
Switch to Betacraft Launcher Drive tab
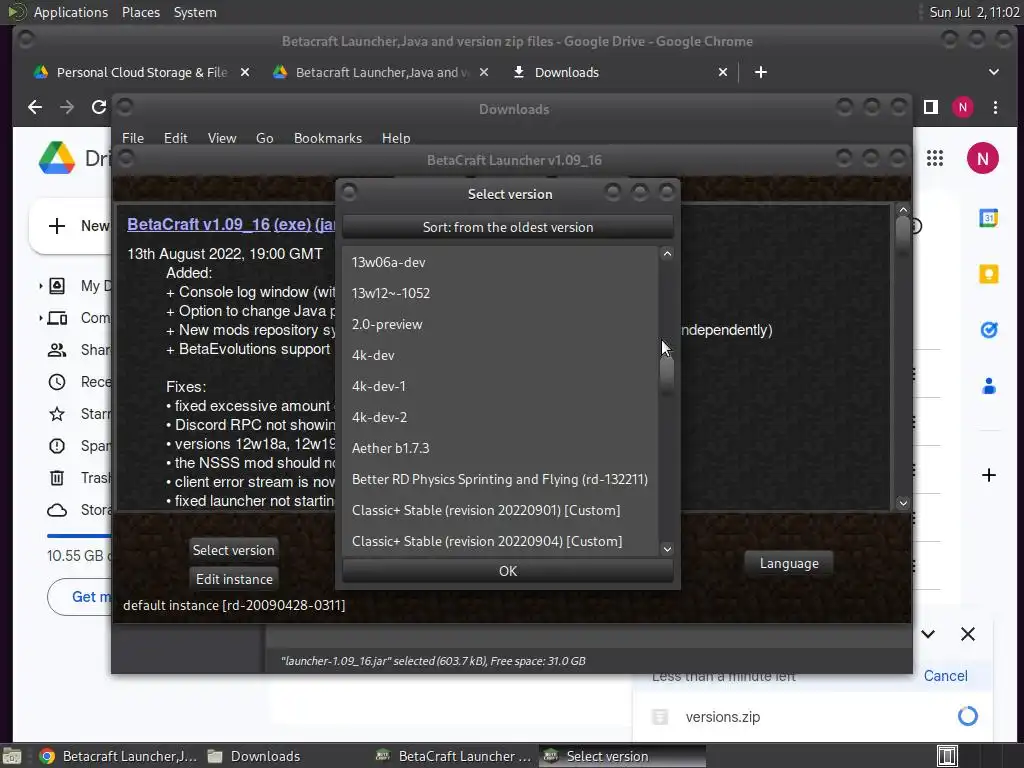381,72
